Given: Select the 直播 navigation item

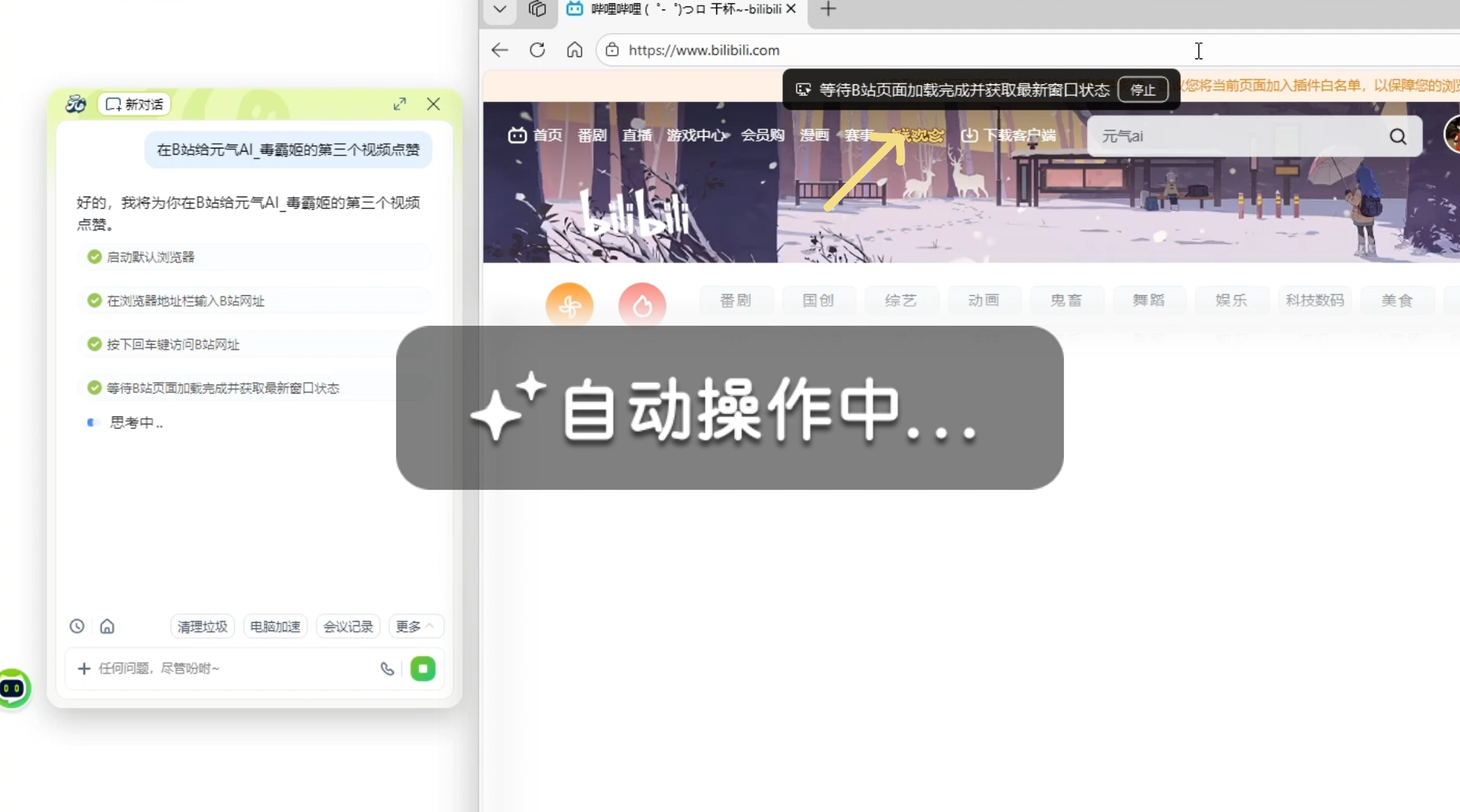Looking at the screenshot, I should 636,135.
